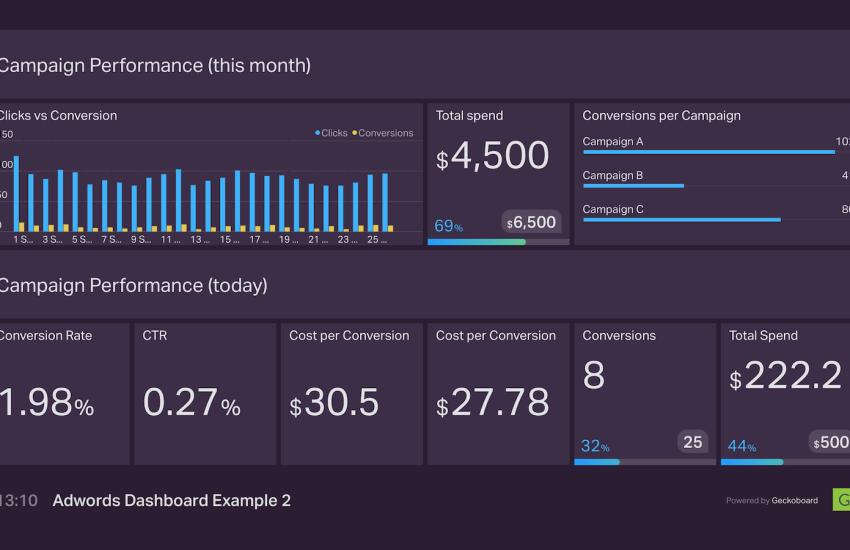The image size is (850, 550).
Task: Click the $4,500 total spend value
Action: coord(492,156)
